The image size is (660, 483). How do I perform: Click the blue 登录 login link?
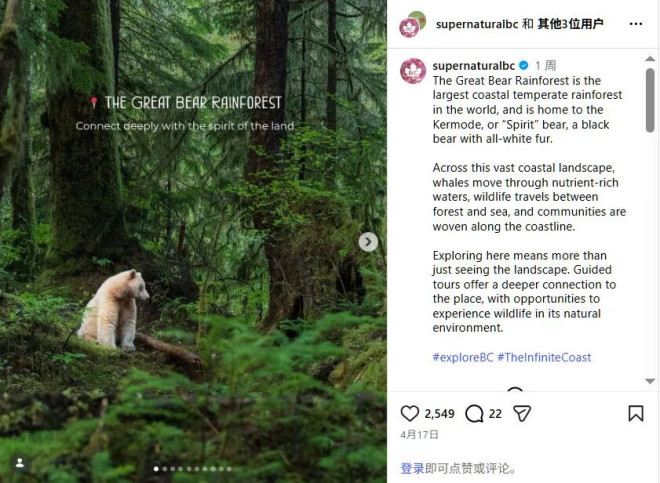(412, 468)
